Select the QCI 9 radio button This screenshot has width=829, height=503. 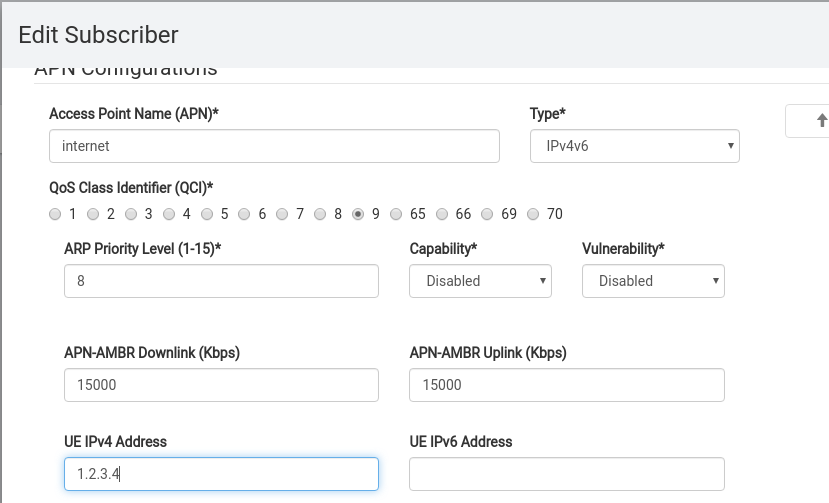click(358, 214)
